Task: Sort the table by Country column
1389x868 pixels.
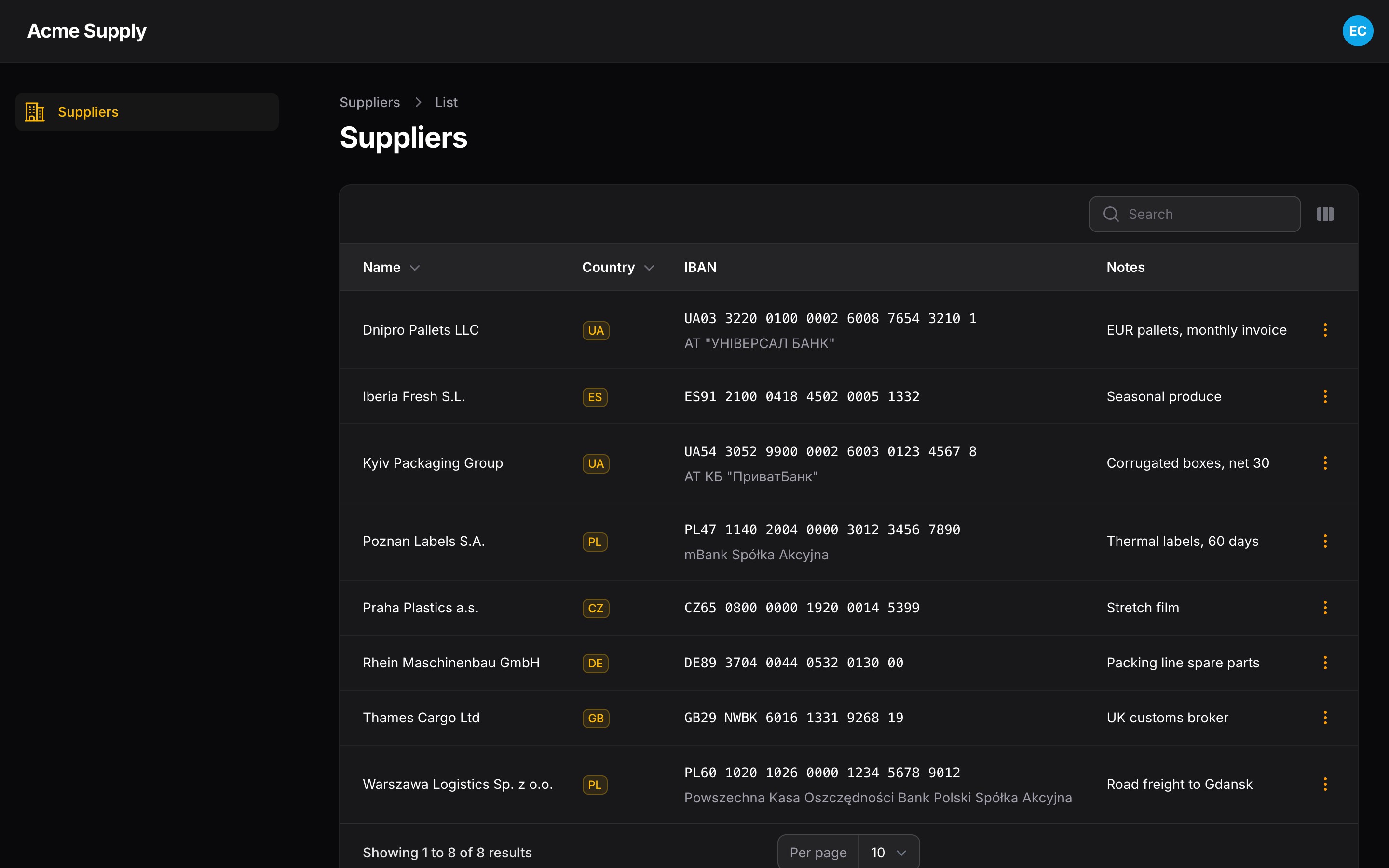Action: coord(618,268)
